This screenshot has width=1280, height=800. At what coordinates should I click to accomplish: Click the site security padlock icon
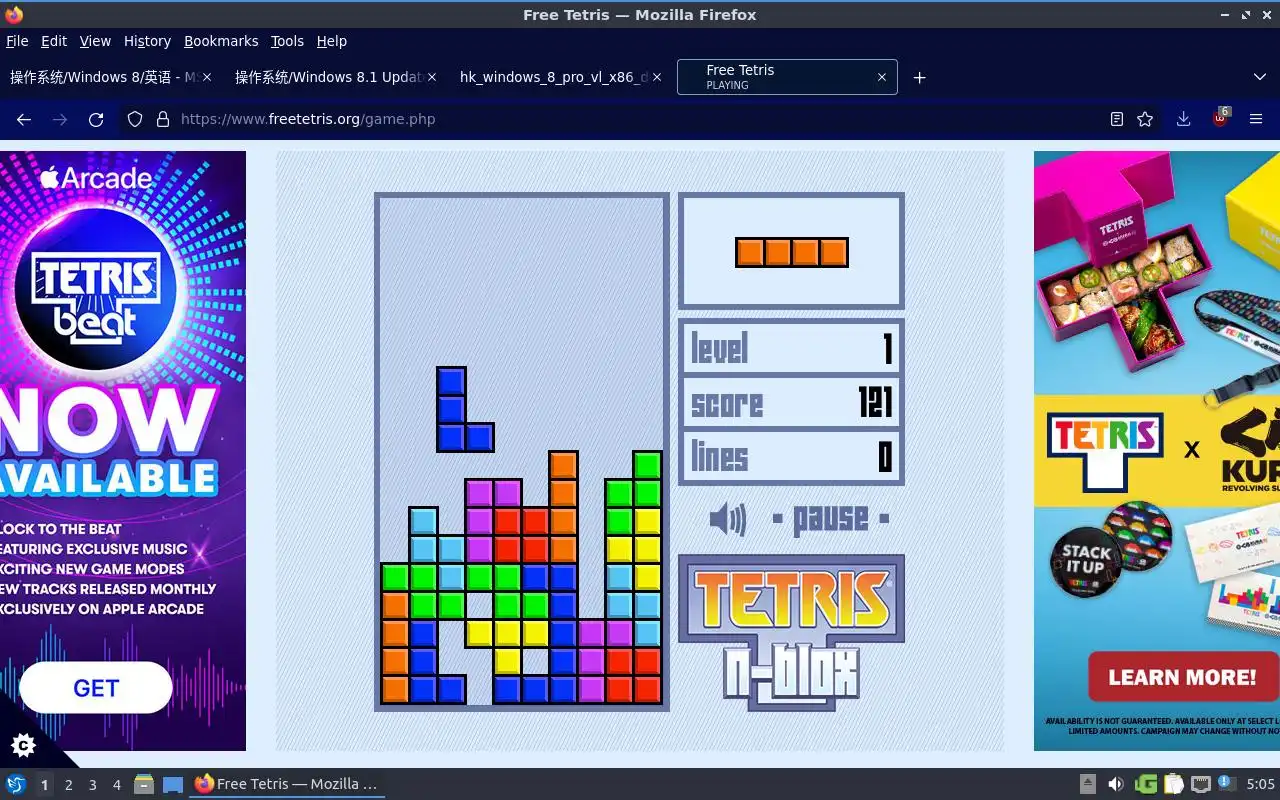point(163,119)
